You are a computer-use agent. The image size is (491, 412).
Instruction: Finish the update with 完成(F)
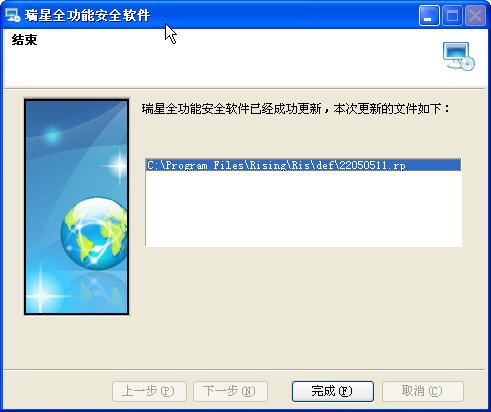click(x=333, y=391)
